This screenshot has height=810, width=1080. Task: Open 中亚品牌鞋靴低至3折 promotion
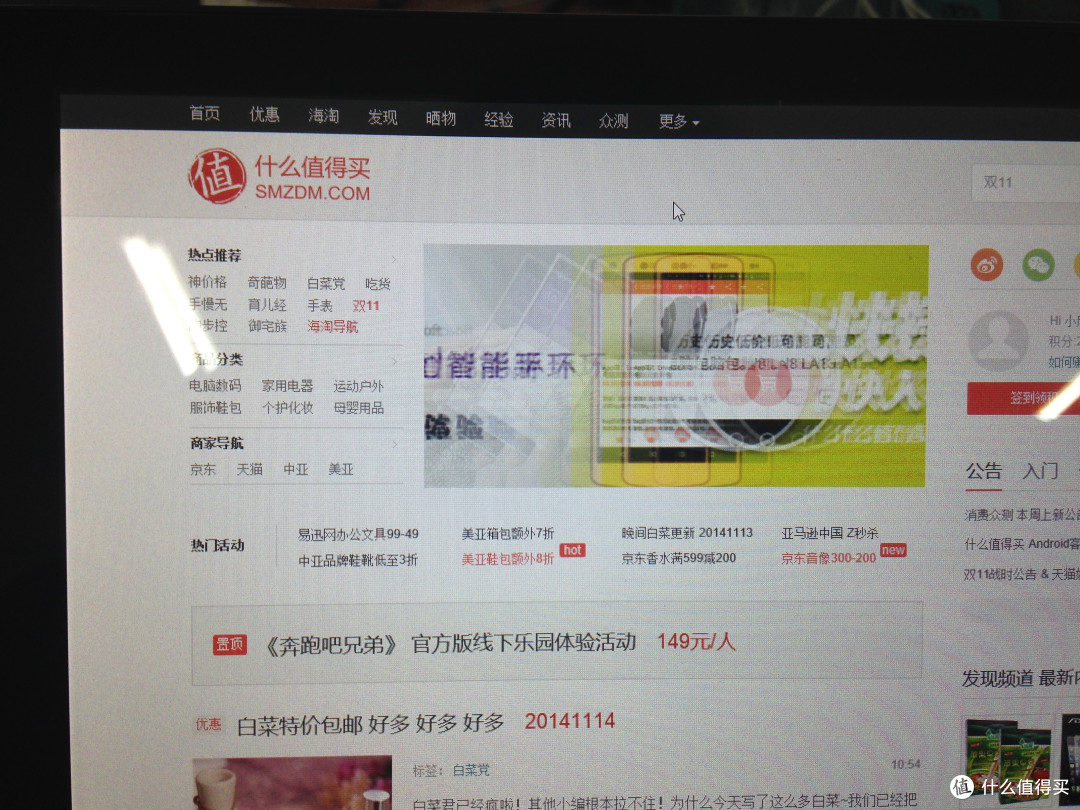click(x=358, y=561)
